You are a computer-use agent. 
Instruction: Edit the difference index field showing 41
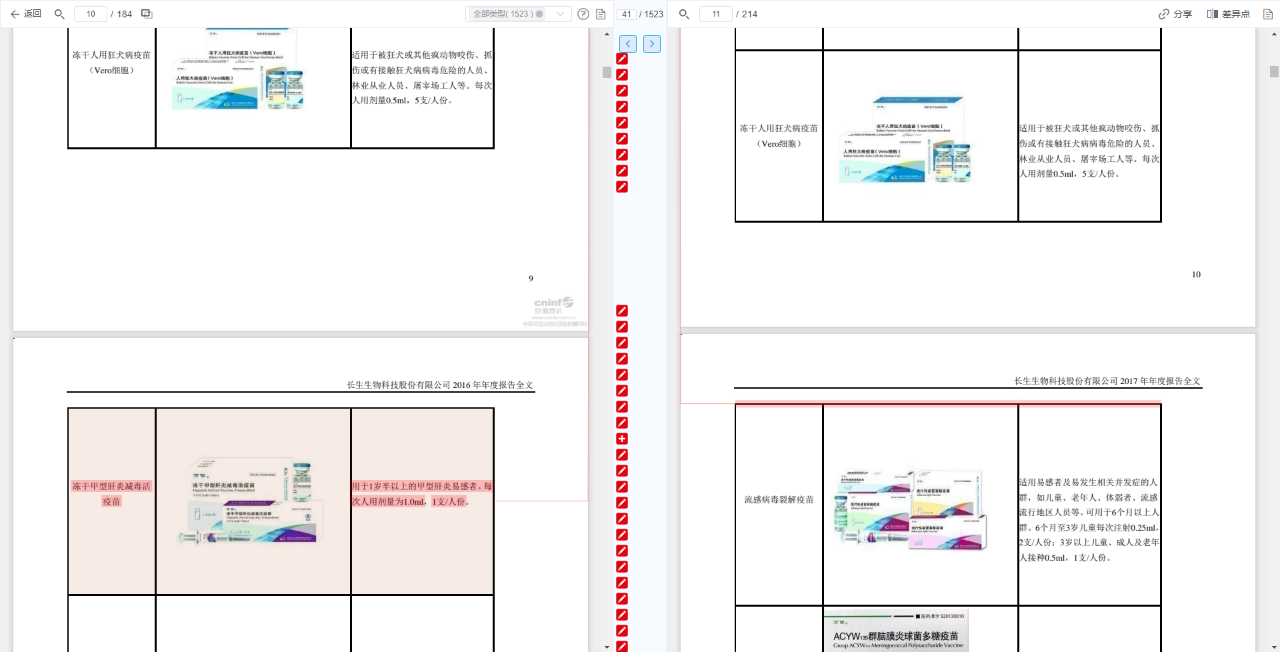[x=627, y=14]
